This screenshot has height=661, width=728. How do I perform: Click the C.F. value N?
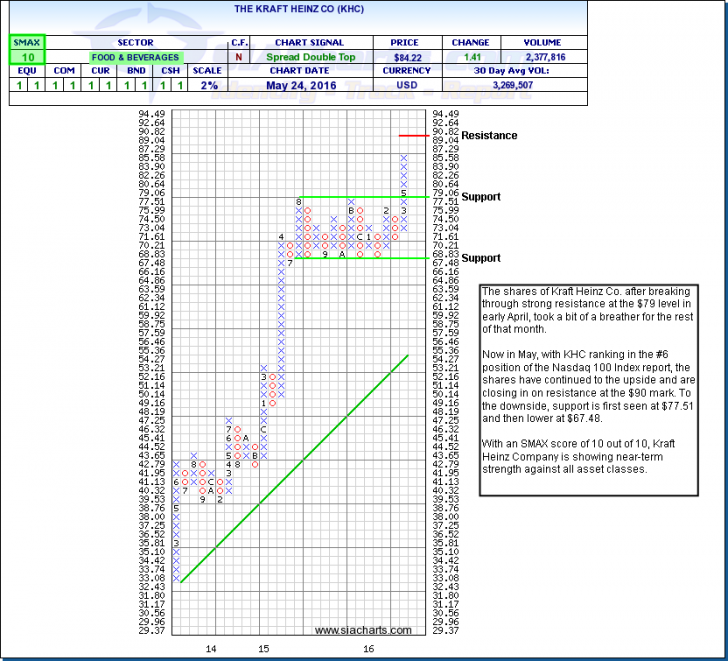pyautogui.click(x=240, y=58)
